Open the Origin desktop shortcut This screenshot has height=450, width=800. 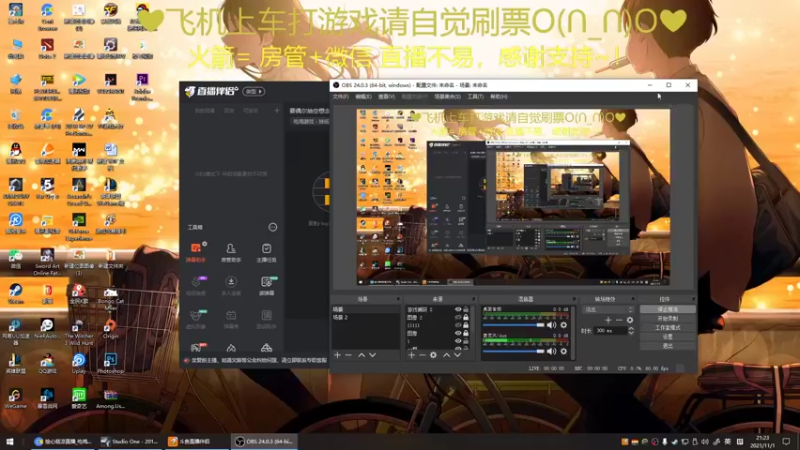click(x=110, y=329)
